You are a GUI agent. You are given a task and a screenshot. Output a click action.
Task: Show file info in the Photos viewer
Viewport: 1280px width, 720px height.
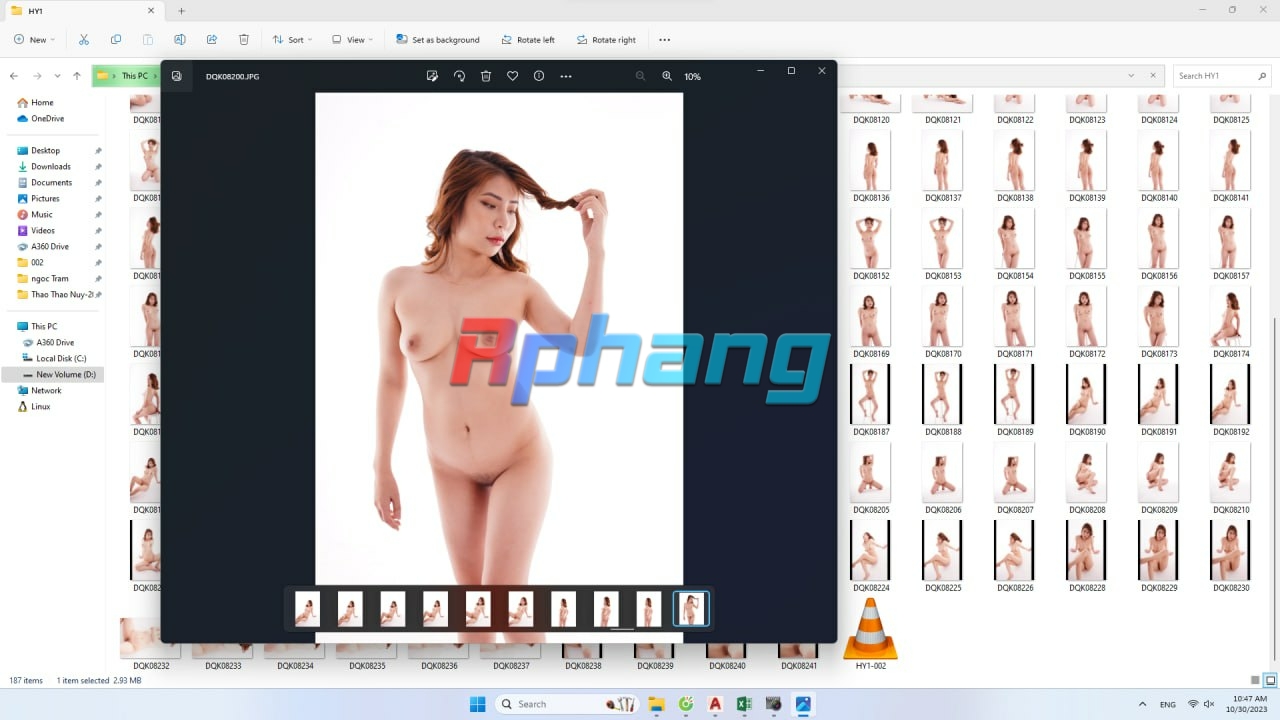[539, 76]
